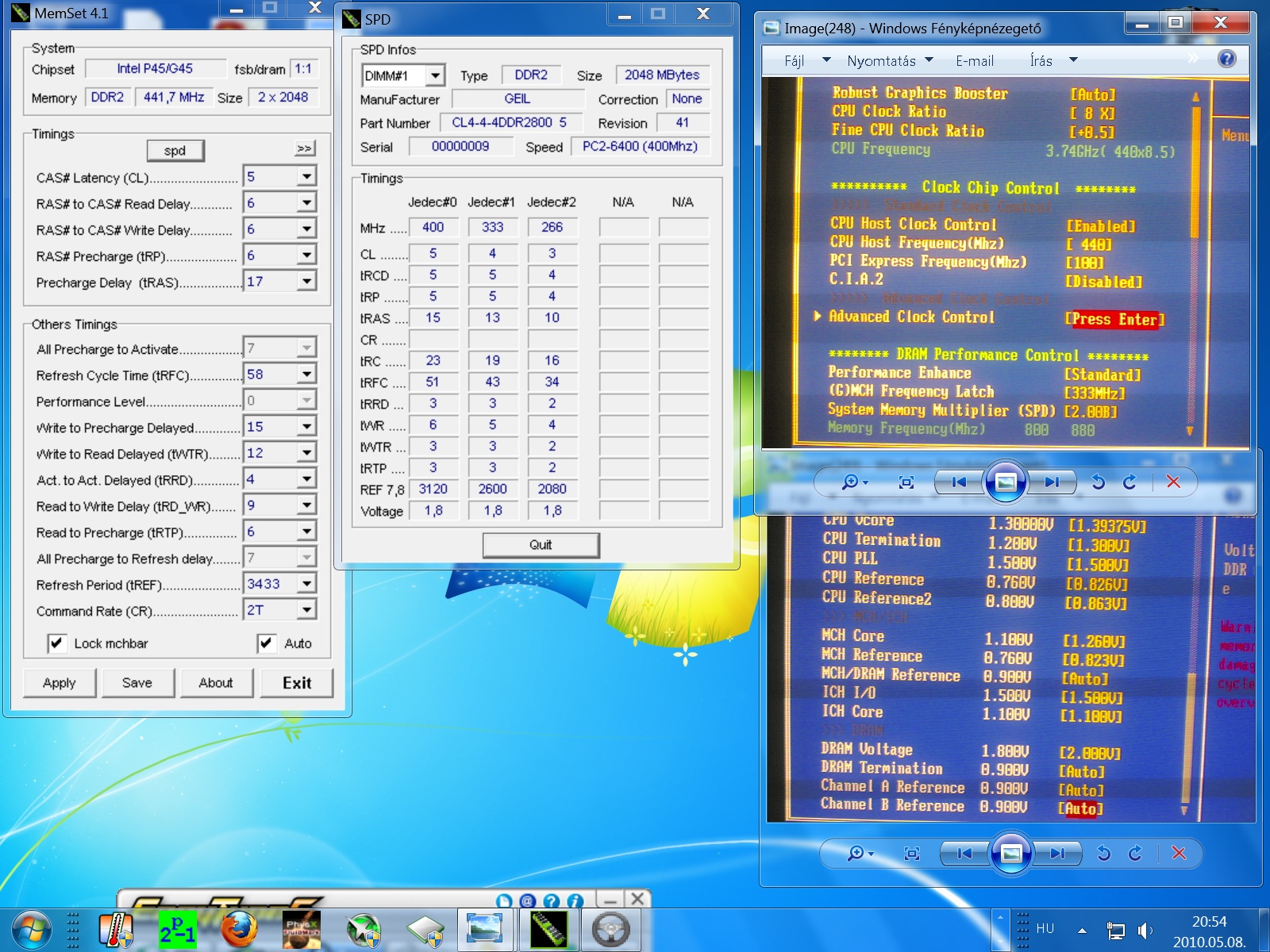Go to next image in Image(248) viewer
The width and height of the screenshot is (1270, 952).
pyautogui.click(x=1052, y=482)
